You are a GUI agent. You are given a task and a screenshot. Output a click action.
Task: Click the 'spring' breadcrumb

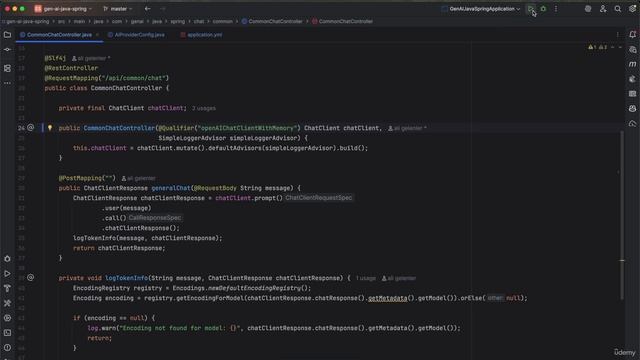tap(178, 21)
